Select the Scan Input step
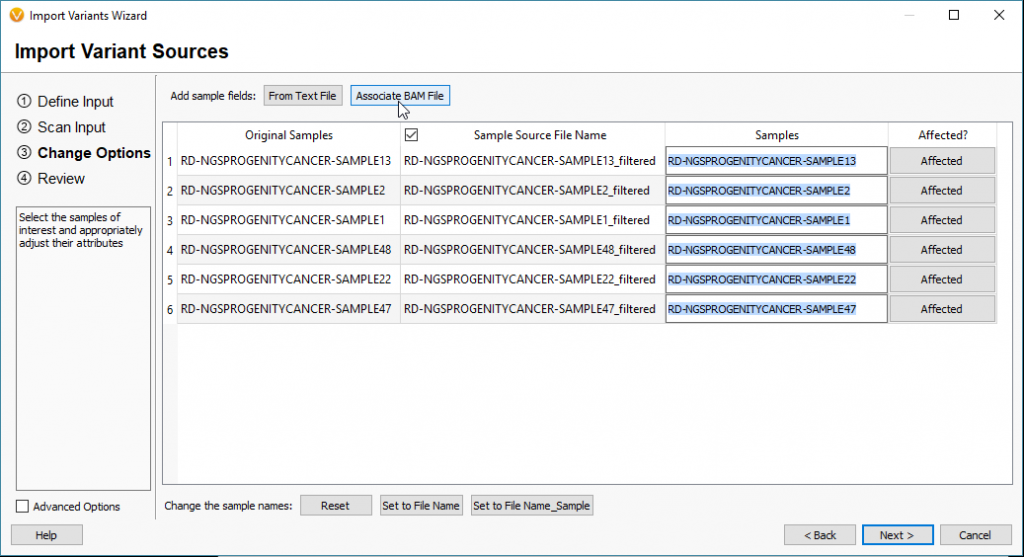The image size is (1024, 557). click(x=61, y=127)
